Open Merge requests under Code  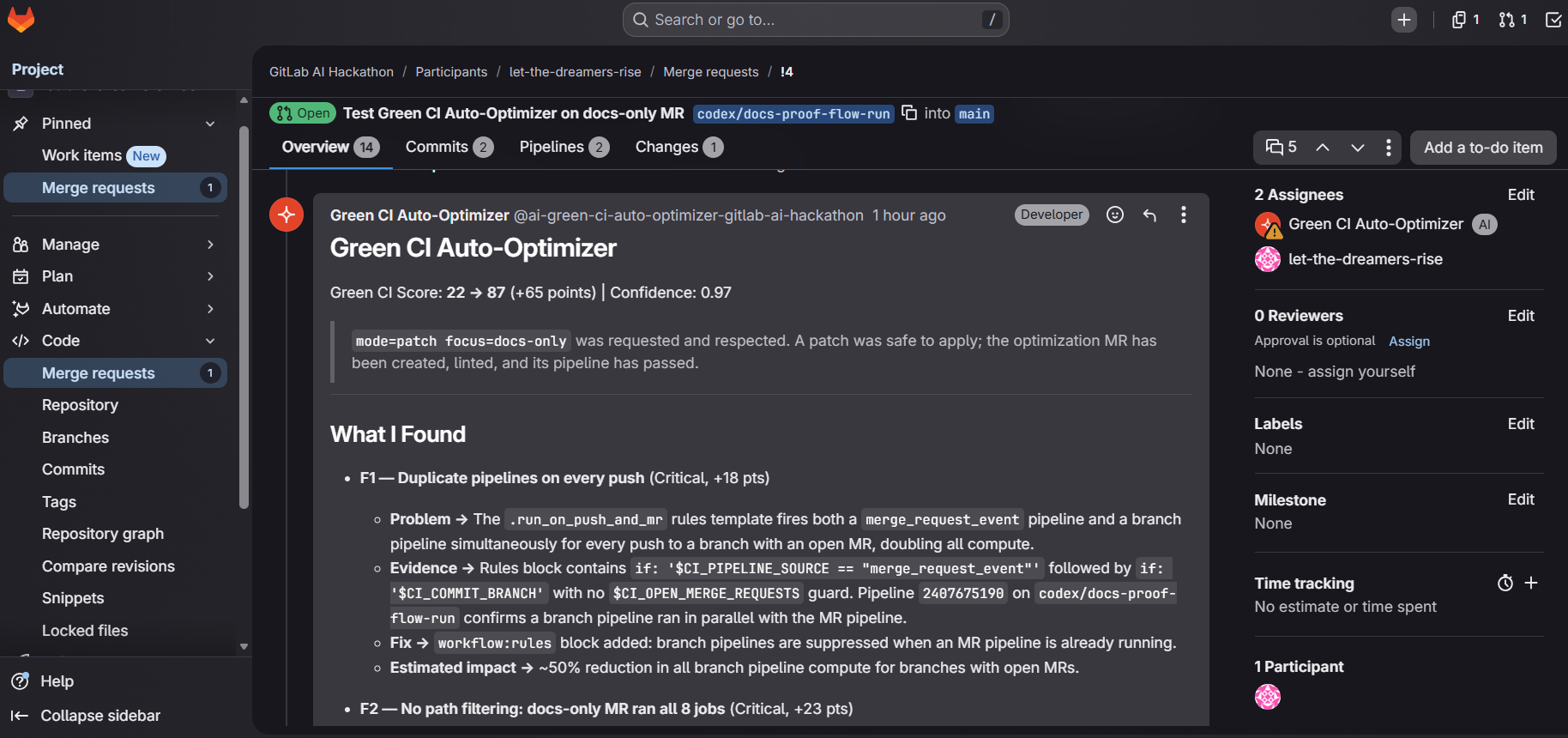click(116, 373)
